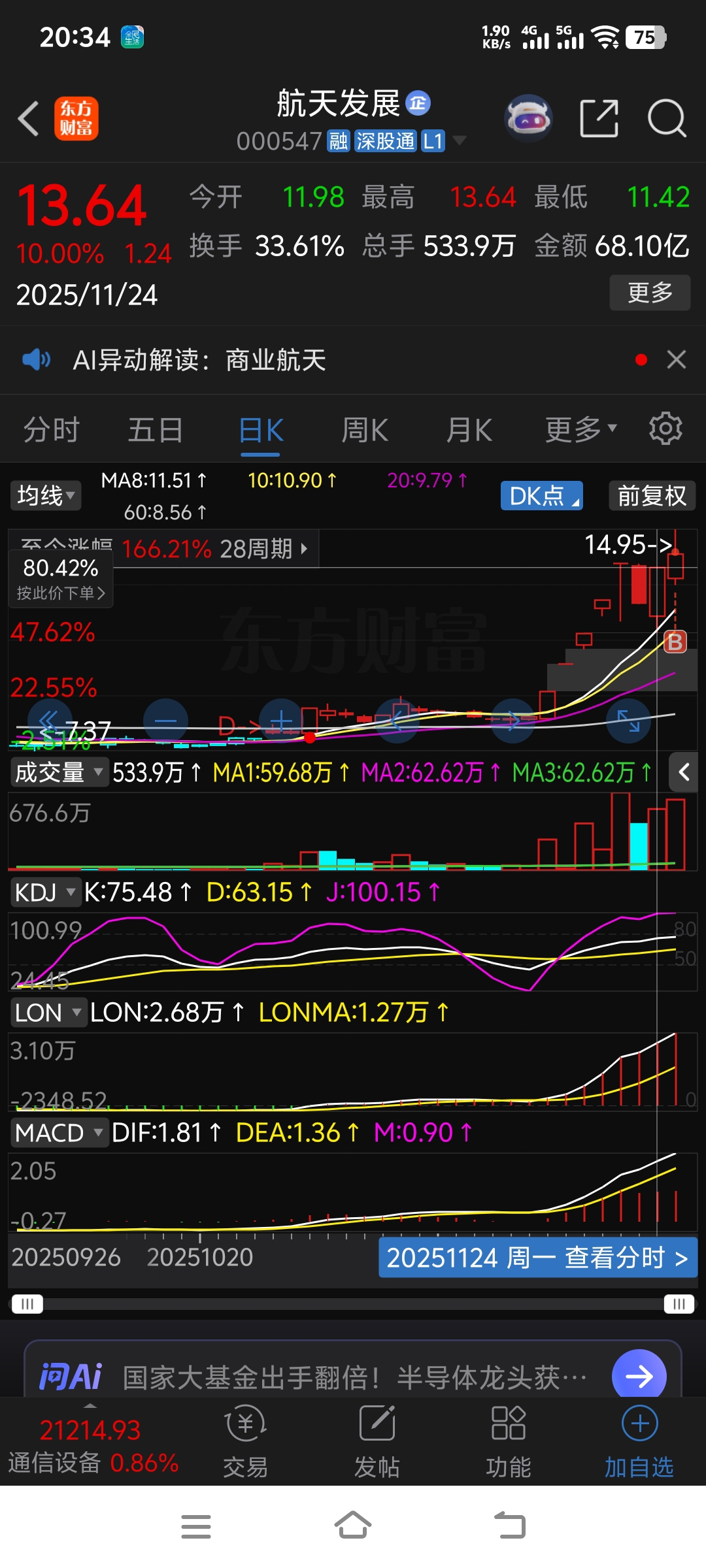Open the search magnifier
The width and height of the screenshot is (706, 1568).
coord(667,119)
